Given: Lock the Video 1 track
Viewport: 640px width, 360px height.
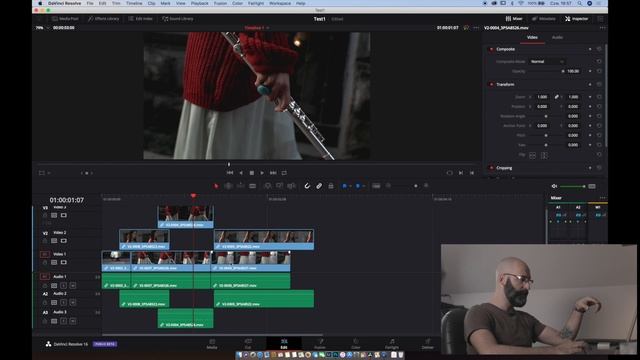Looking at the screenshot, I should 45,262.
